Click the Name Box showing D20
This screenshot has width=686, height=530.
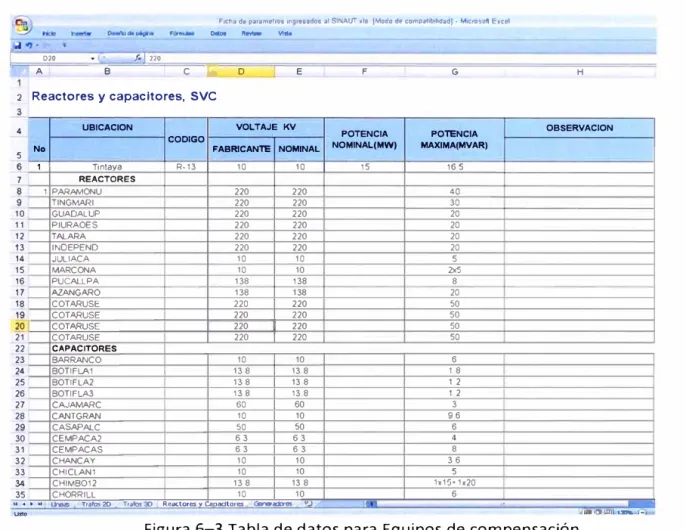[50, 58]
